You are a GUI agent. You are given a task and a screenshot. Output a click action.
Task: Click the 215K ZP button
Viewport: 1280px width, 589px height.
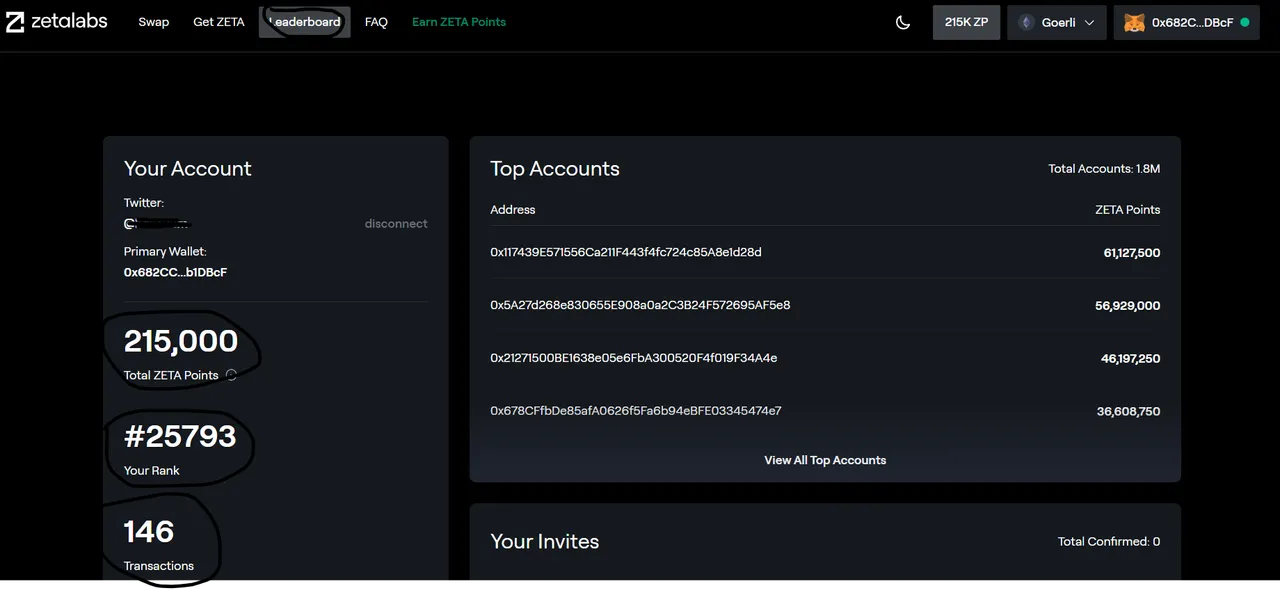(966, 22)
